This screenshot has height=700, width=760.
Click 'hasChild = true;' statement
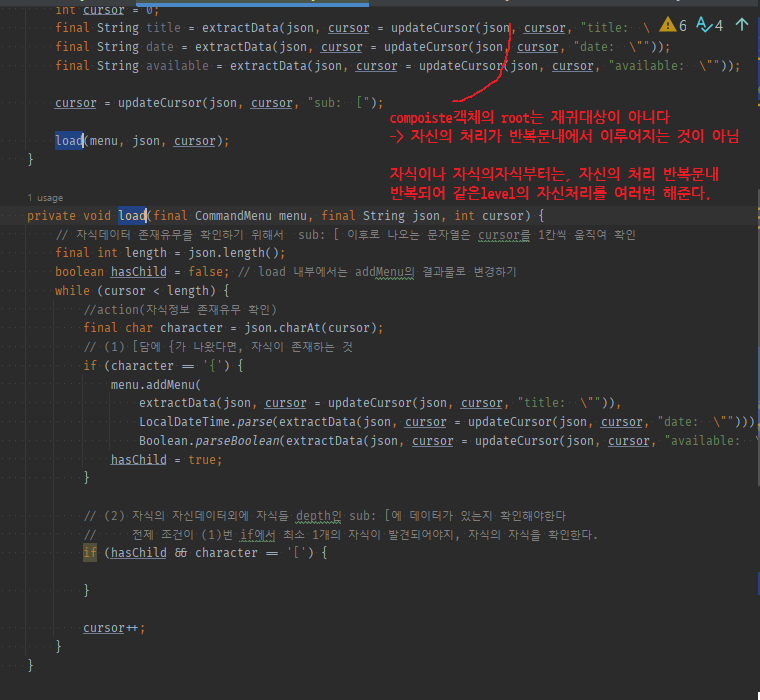(166, 460)
